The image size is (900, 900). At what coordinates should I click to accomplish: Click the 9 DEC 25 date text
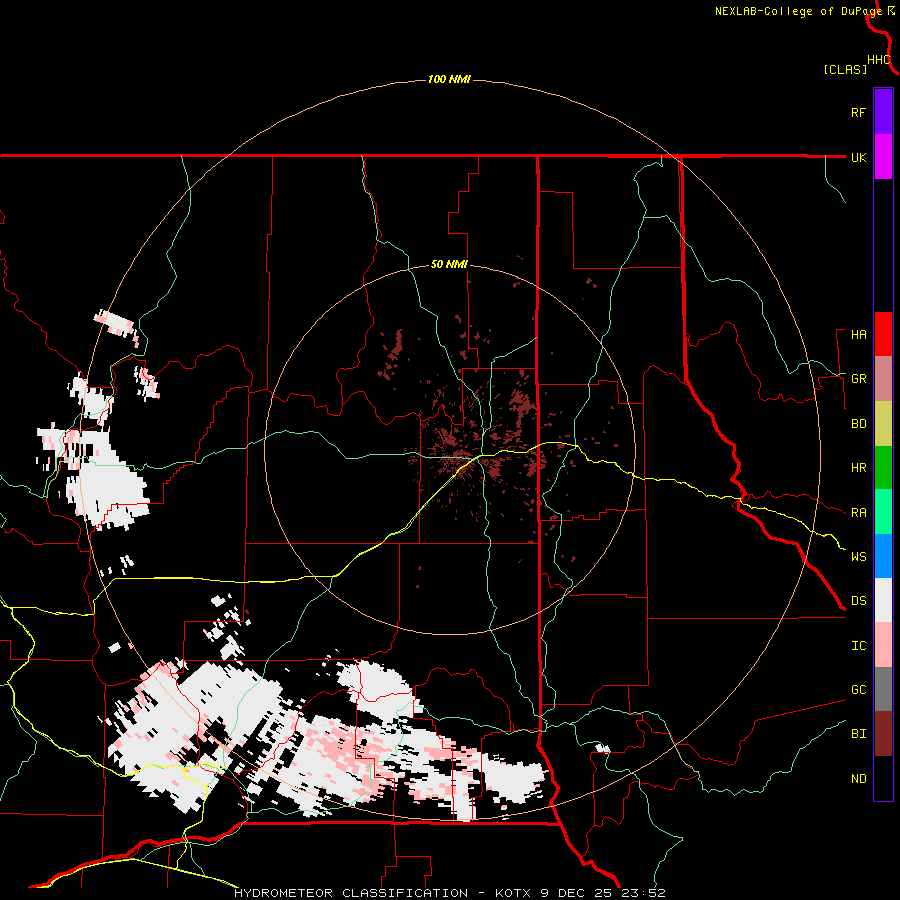[577, 893]
